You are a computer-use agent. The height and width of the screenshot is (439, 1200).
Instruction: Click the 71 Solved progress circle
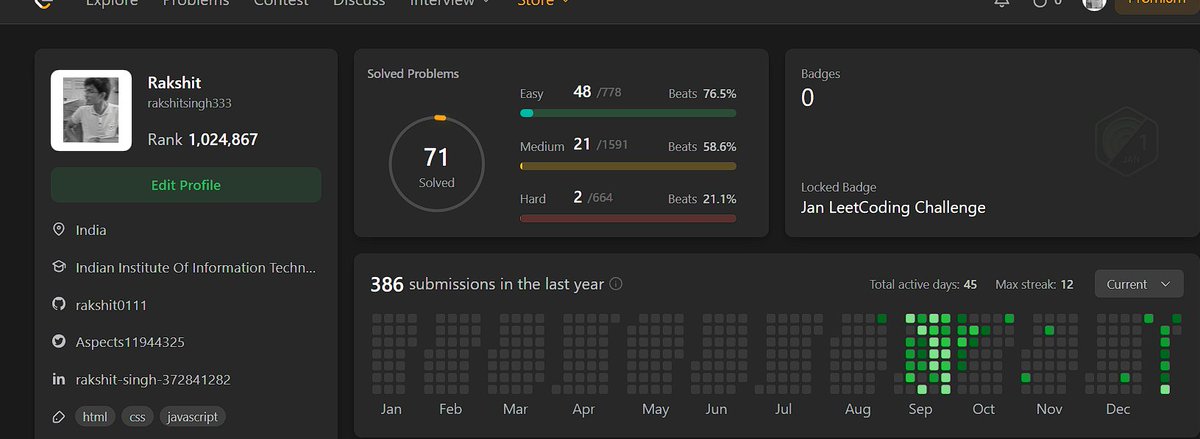[436, 165]
